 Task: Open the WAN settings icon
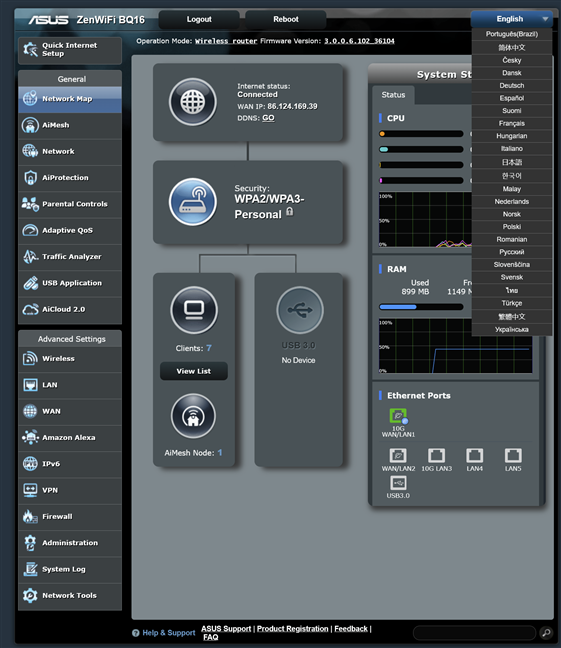(x=30, y=411)
